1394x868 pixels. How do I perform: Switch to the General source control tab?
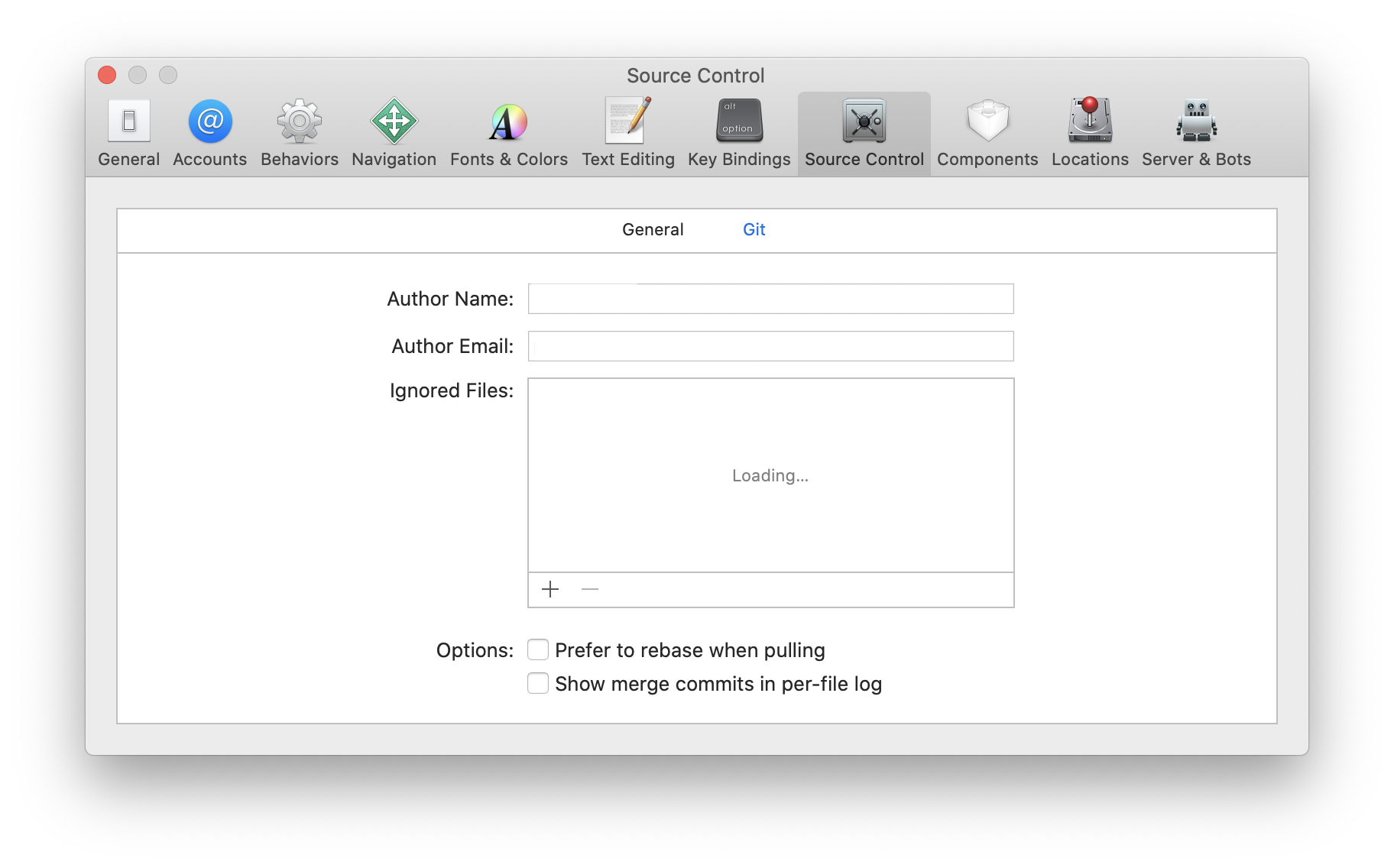[653, 229]
